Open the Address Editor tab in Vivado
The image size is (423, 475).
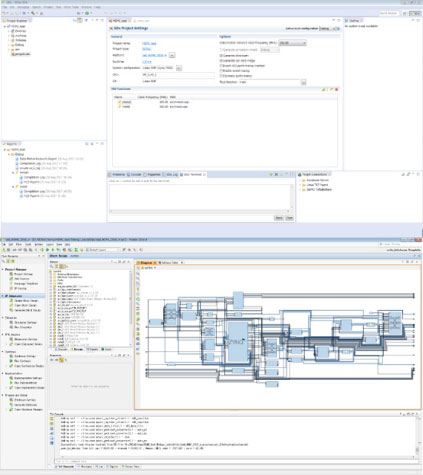[x=170, y=263]
